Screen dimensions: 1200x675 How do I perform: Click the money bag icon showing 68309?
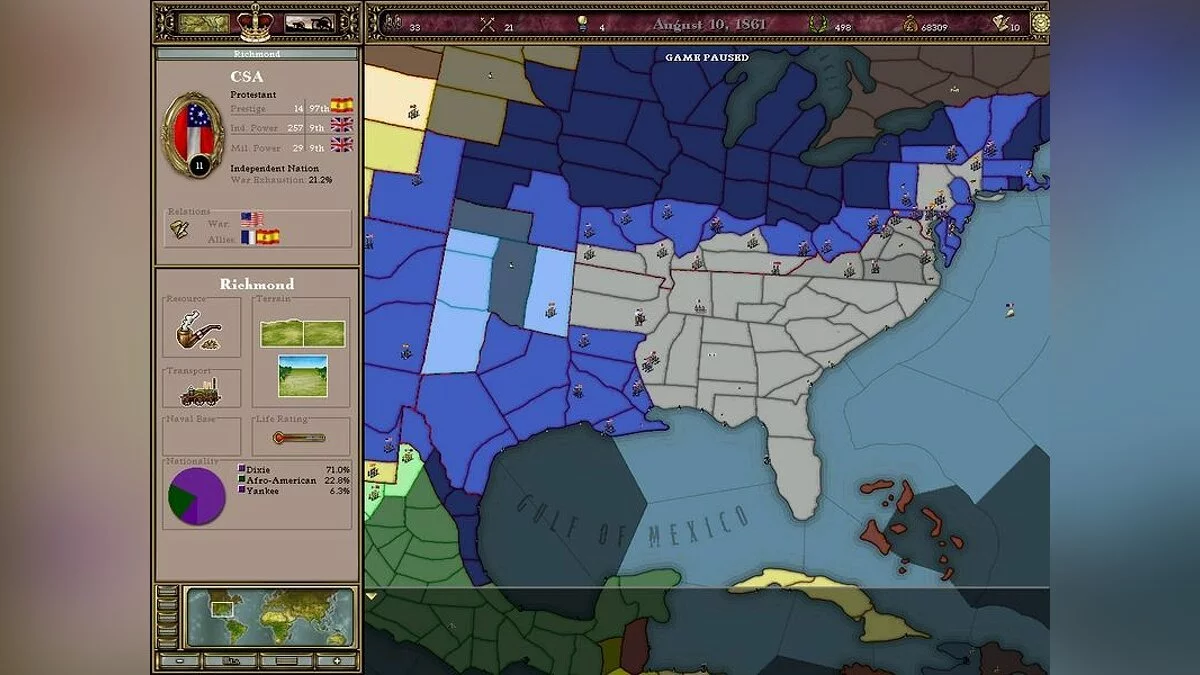[x=910, y=24]
